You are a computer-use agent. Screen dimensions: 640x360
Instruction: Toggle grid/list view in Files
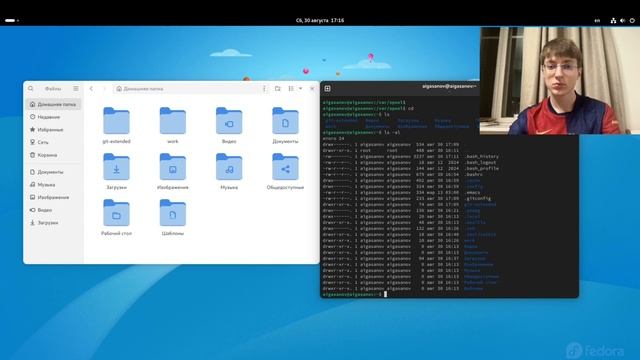[291, 89]
